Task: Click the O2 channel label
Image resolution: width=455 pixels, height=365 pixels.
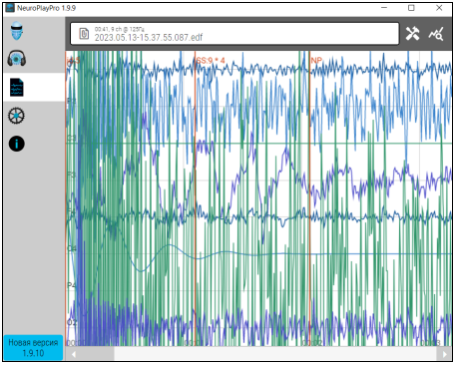Action: 72,322
